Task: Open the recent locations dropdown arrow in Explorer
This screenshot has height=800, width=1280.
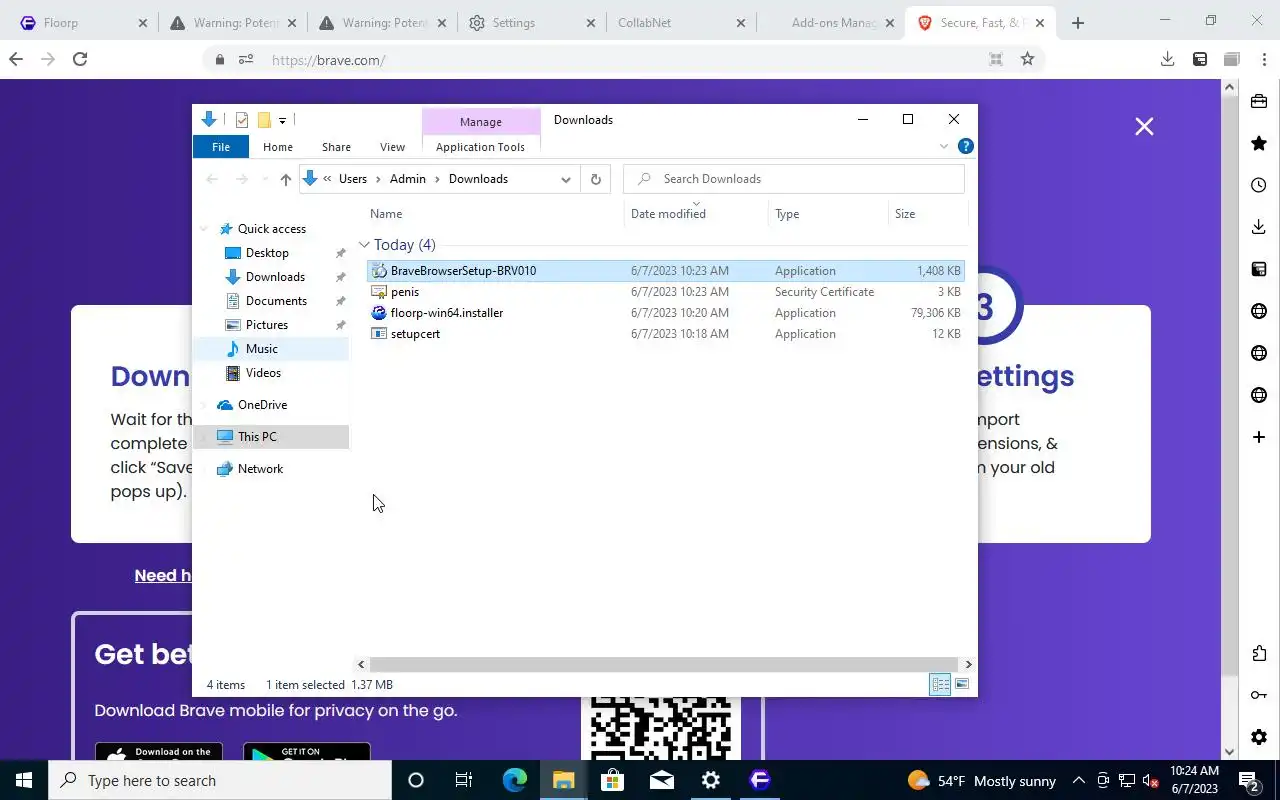Action: click(264, 179)
